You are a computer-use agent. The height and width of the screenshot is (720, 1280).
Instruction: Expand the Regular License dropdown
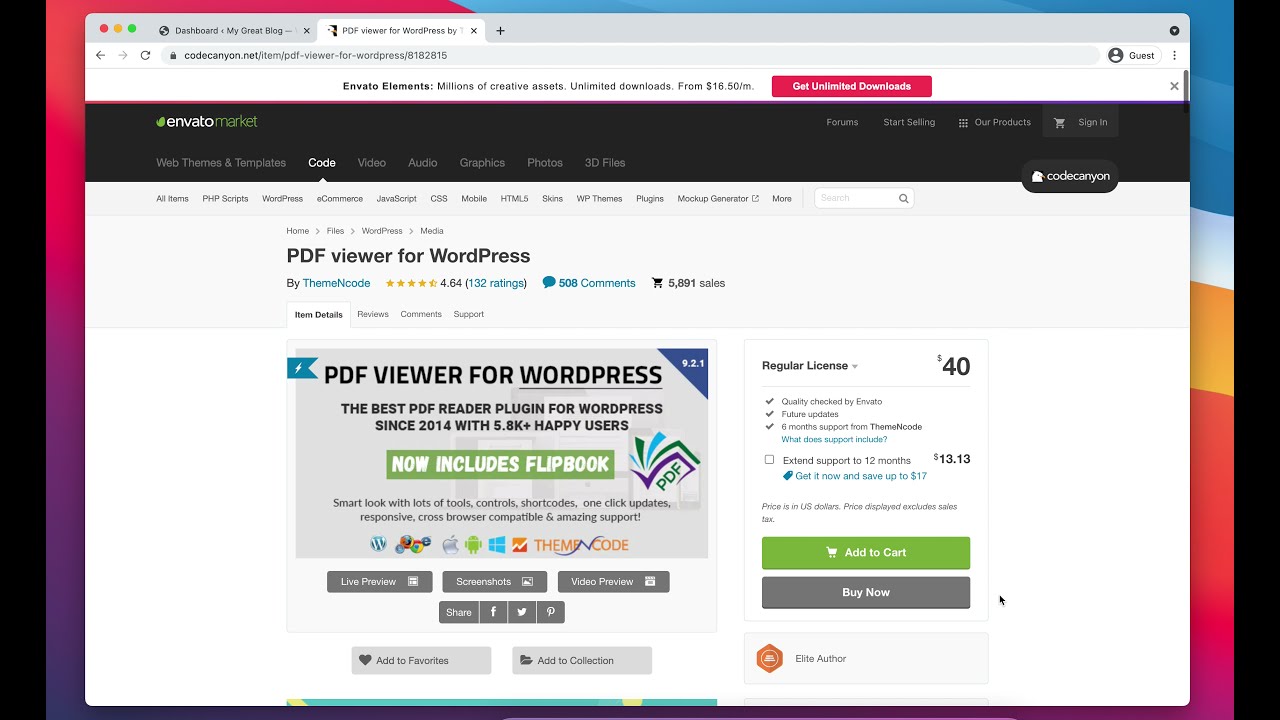click(810, 366)
